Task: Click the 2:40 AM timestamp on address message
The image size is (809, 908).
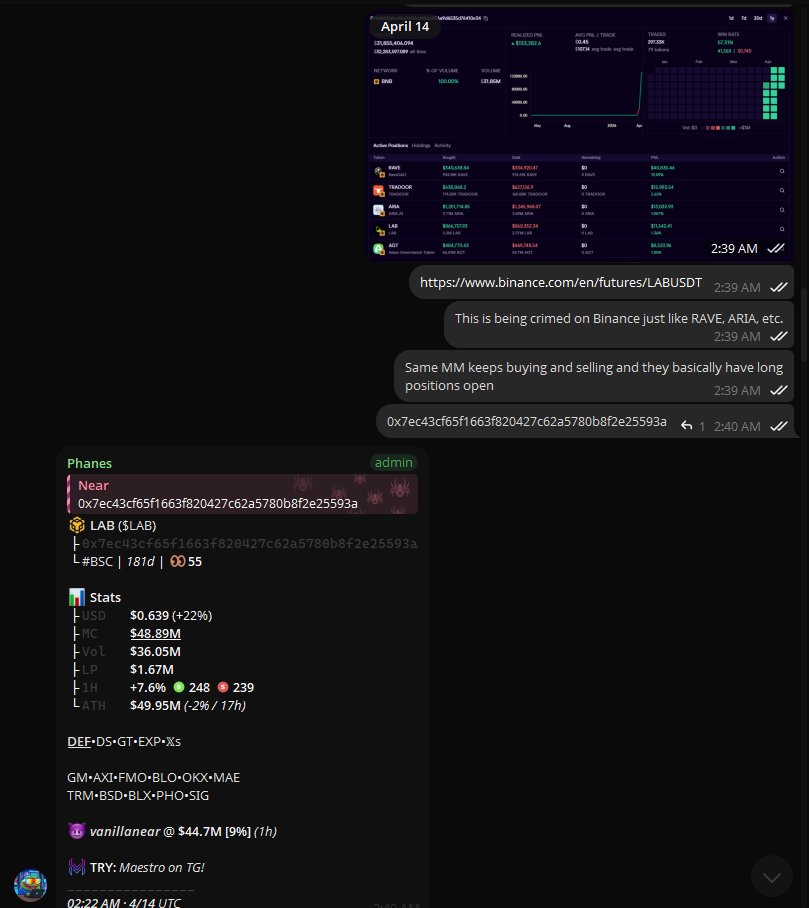Action: click(x=737, y=427)
